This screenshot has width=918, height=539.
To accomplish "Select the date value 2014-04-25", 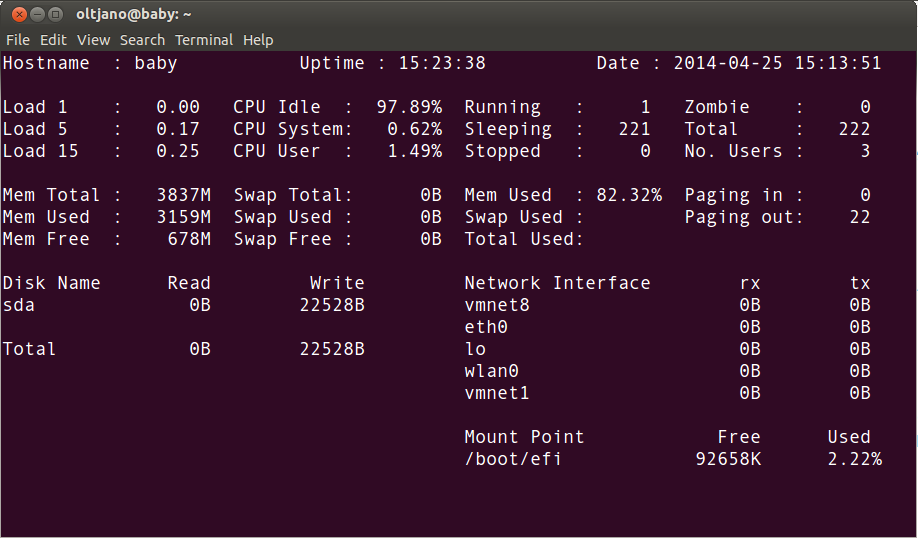I will point(728,63).
